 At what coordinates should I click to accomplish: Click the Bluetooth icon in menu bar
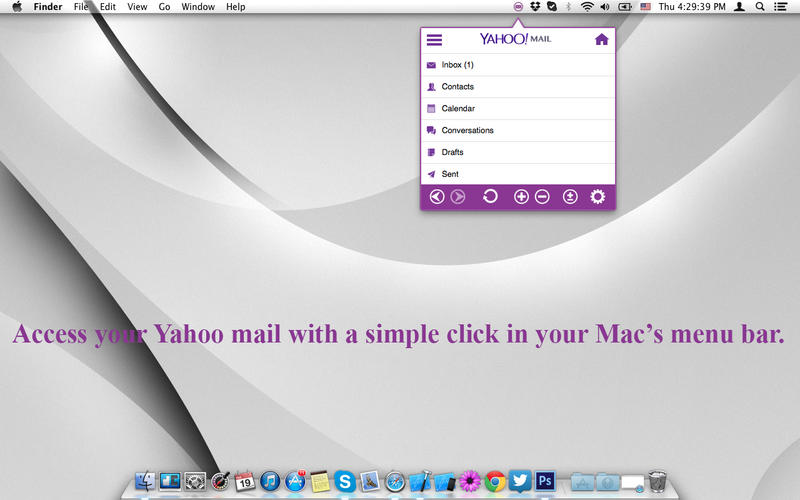[x=568, y=7]
